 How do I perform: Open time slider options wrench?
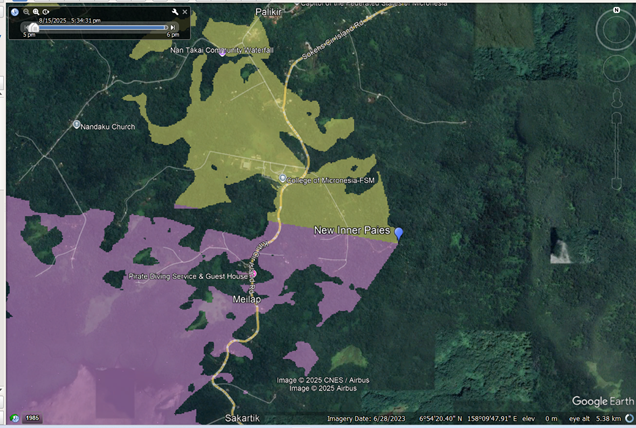(174, 12)
